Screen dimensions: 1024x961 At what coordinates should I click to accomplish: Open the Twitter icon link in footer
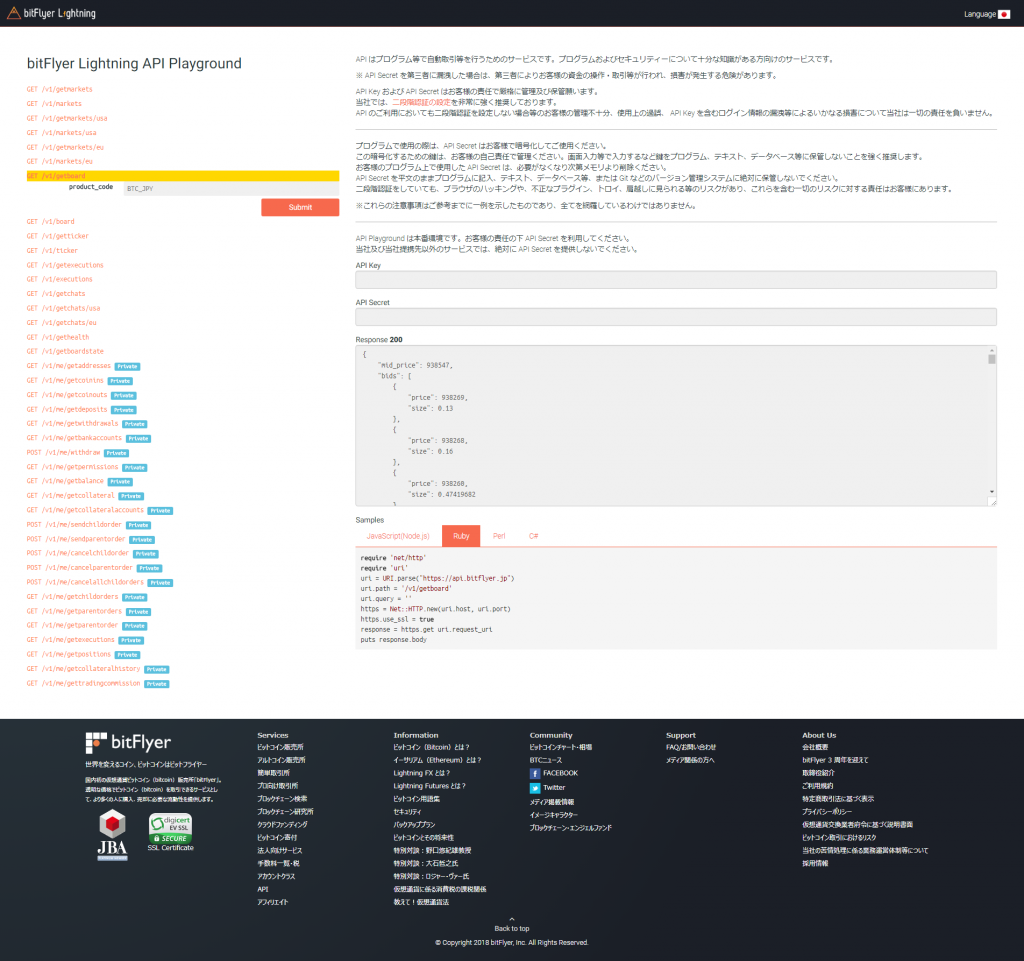[535, 788]
